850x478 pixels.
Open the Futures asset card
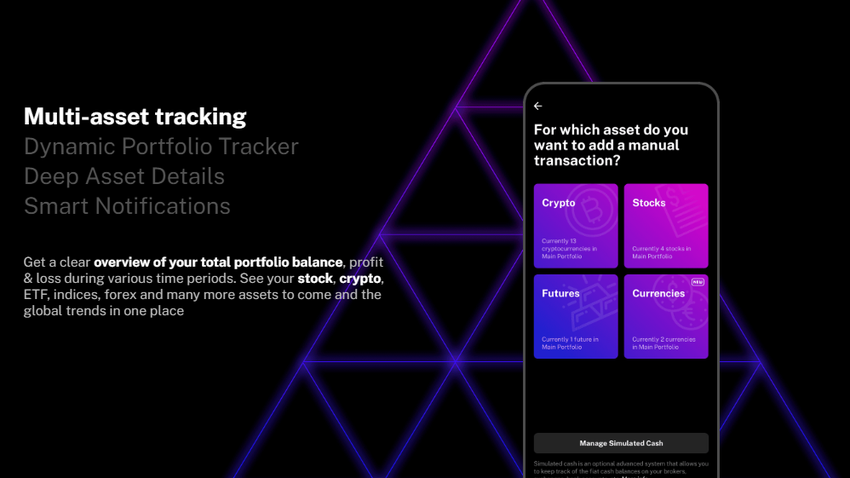pos(576,316)
